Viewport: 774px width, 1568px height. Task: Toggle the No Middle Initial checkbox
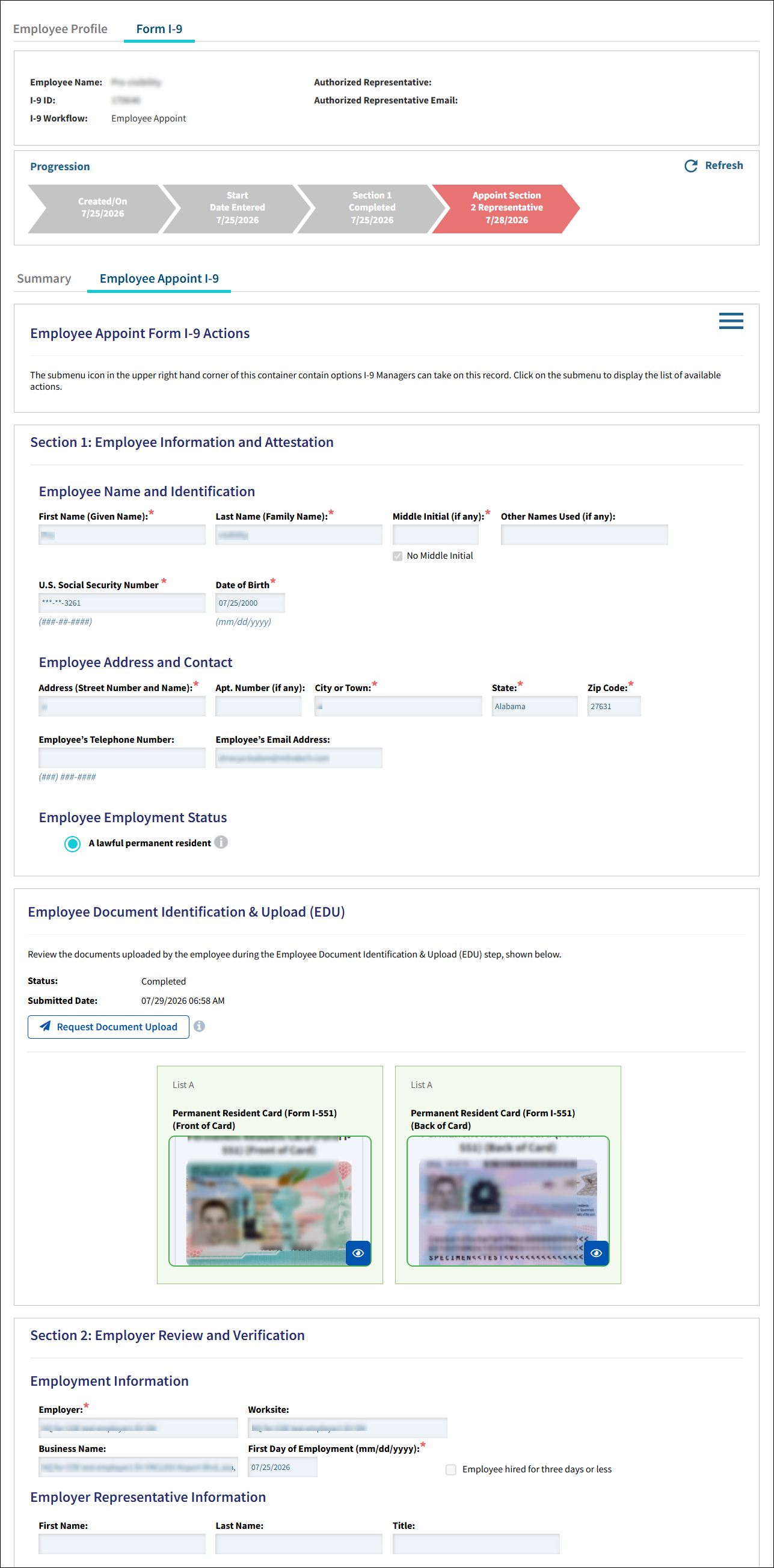(398, 556)
